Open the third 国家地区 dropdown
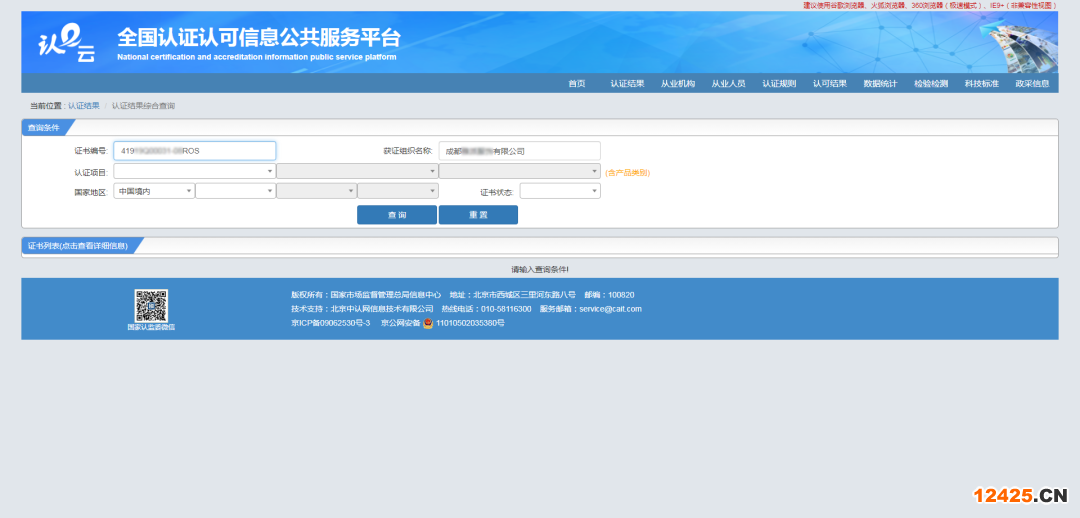Screen dimensions: 1080x518 tap(316, 191)
